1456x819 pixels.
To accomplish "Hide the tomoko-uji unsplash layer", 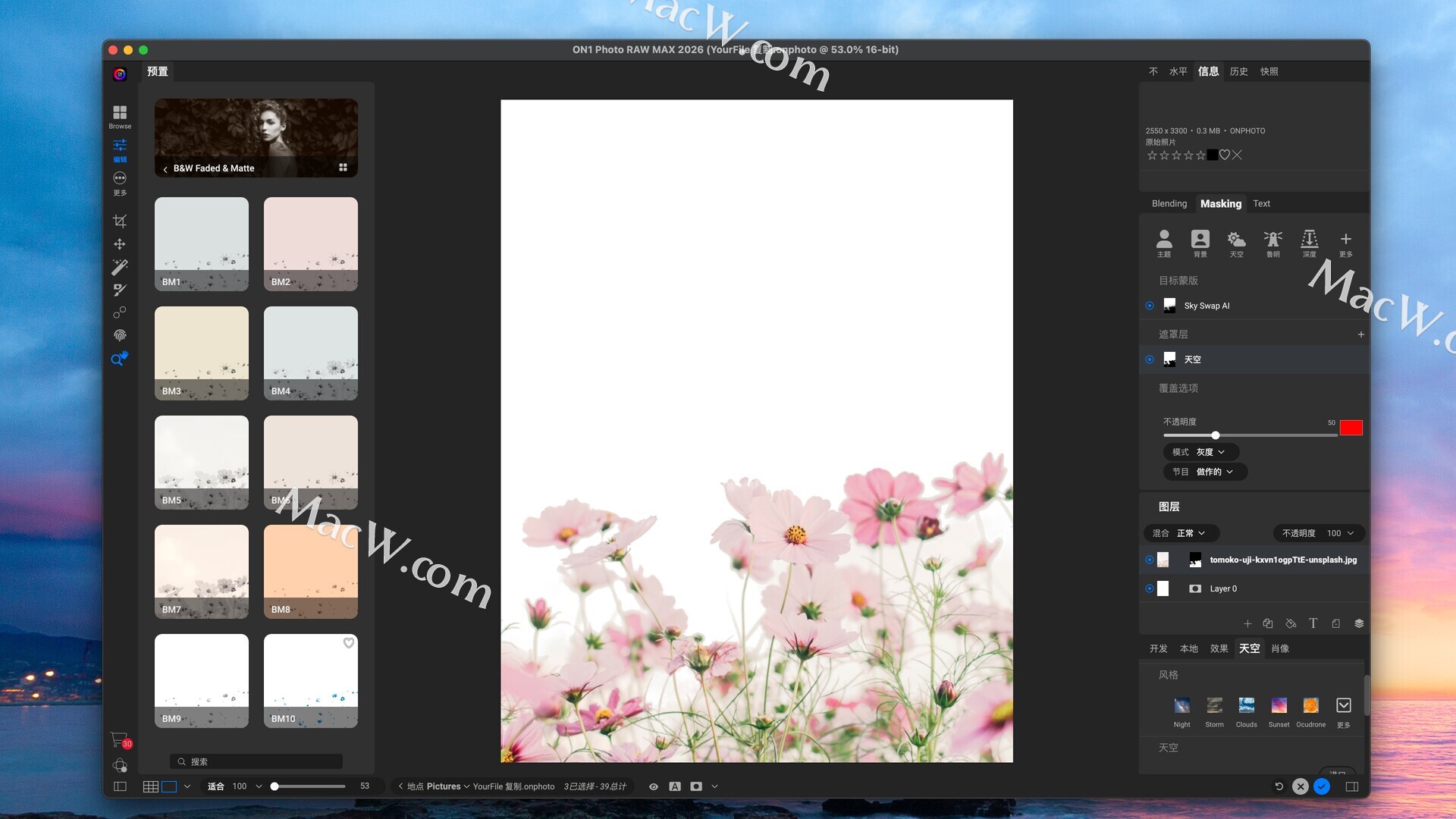I will coord(1150,560).
